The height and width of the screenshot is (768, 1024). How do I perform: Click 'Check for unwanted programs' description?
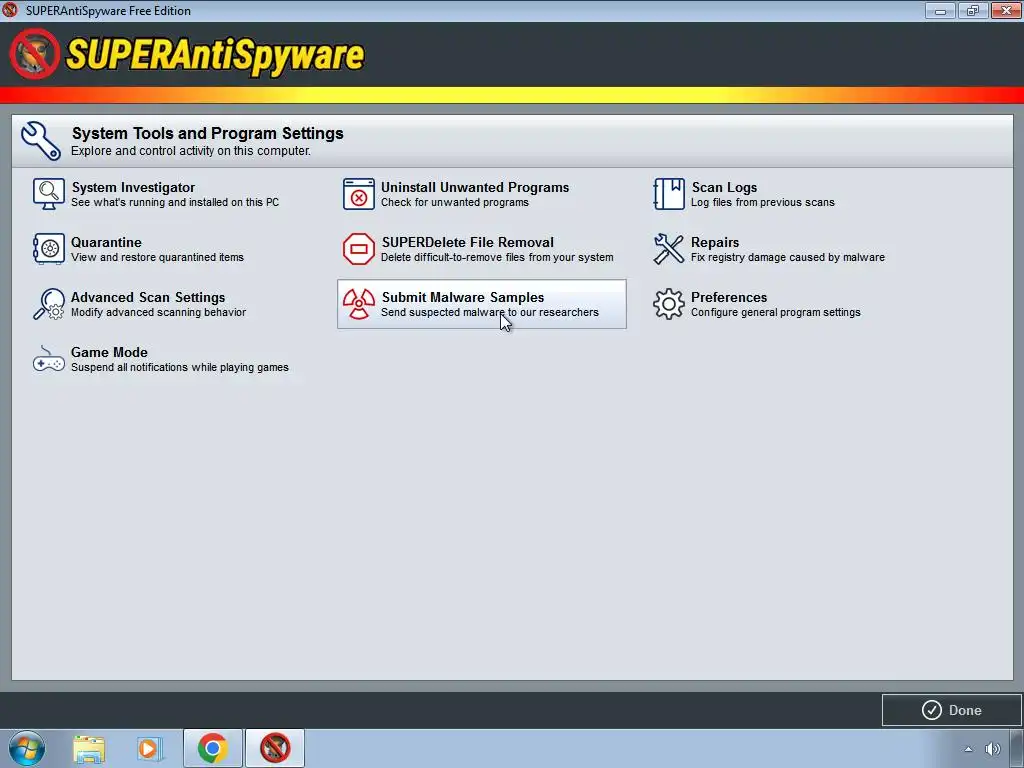pyautogui.click(x=455, y=202)
